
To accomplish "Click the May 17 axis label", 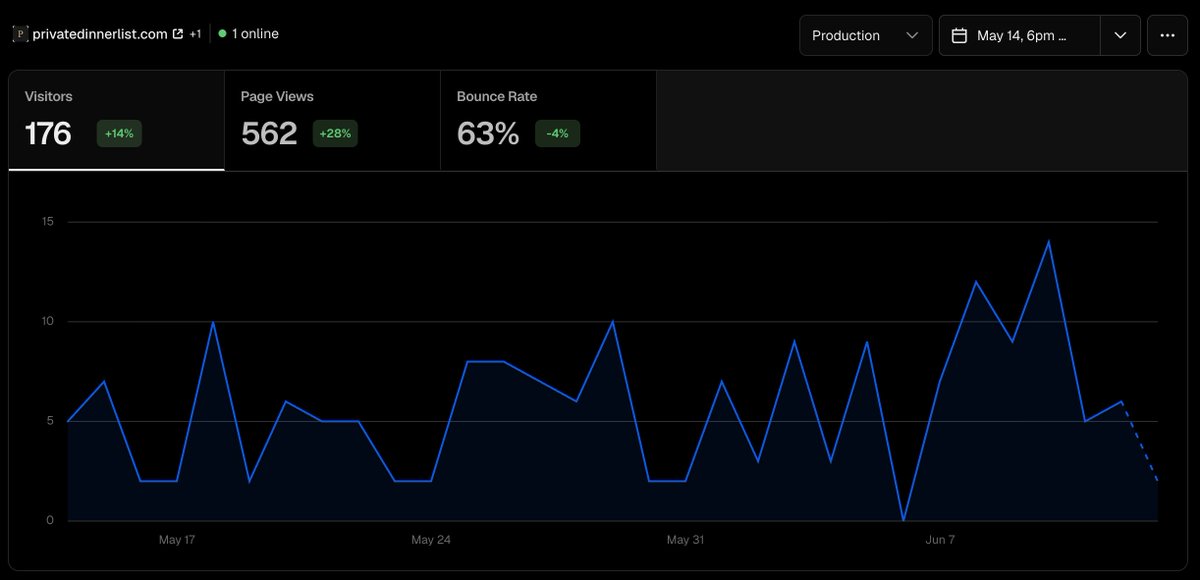I will coord(177,540).
